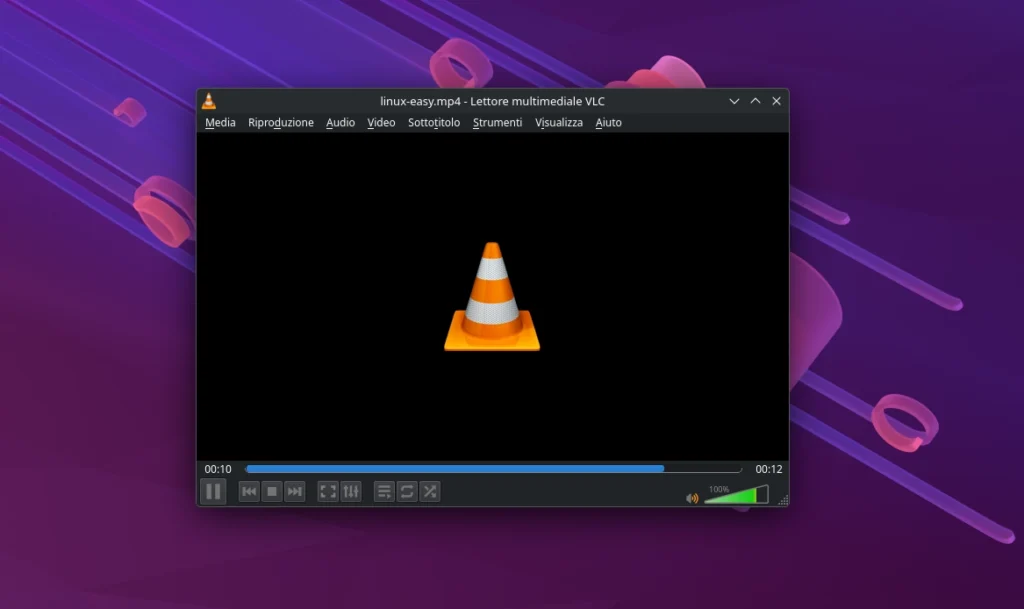The width and height of the screenshot is (1024, 609).
Task: Open the extended settings equalizer panel
Action: [x=351, y=491]
